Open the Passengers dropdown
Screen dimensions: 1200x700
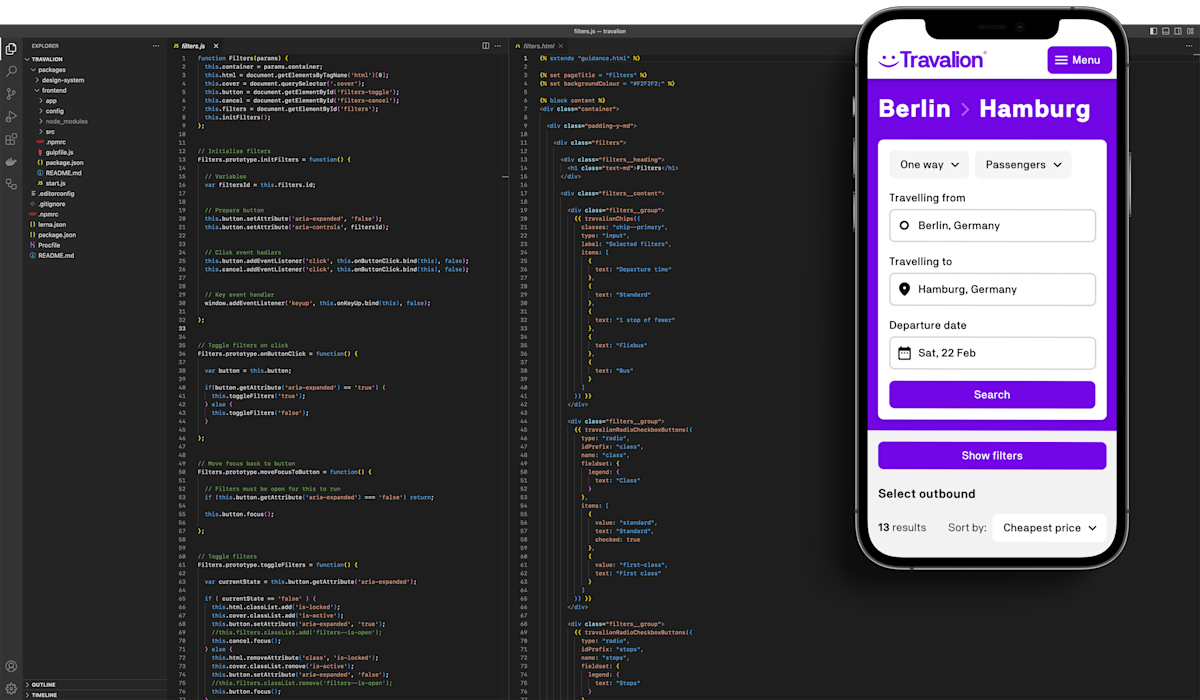1023,165
